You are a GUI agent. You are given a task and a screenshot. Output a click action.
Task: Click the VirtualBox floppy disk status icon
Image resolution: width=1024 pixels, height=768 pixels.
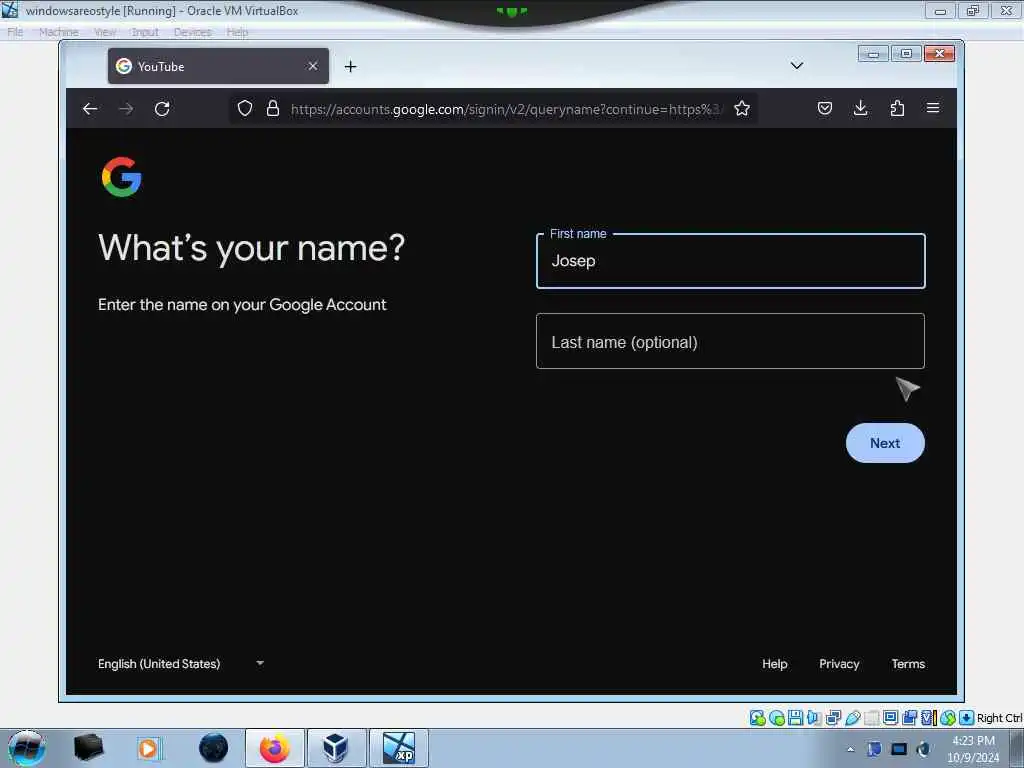tap(795, 718)
